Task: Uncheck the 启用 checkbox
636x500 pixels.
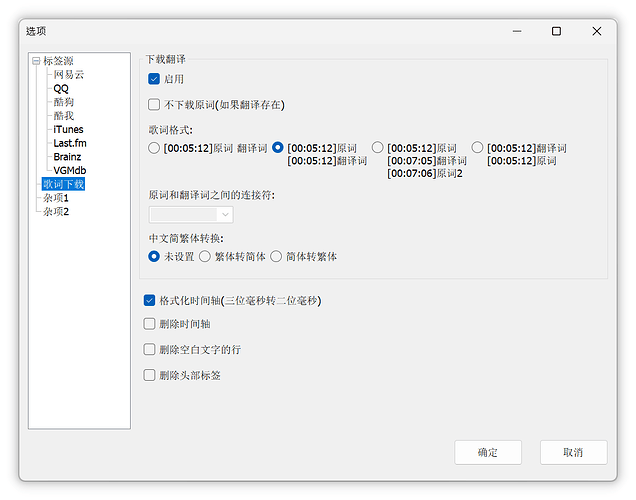Action: [154, 79]
